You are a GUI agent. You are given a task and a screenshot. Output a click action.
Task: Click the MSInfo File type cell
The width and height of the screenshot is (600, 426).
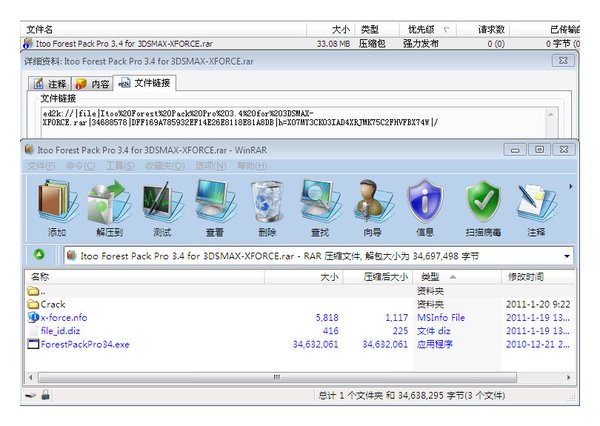tap(441, 317)
